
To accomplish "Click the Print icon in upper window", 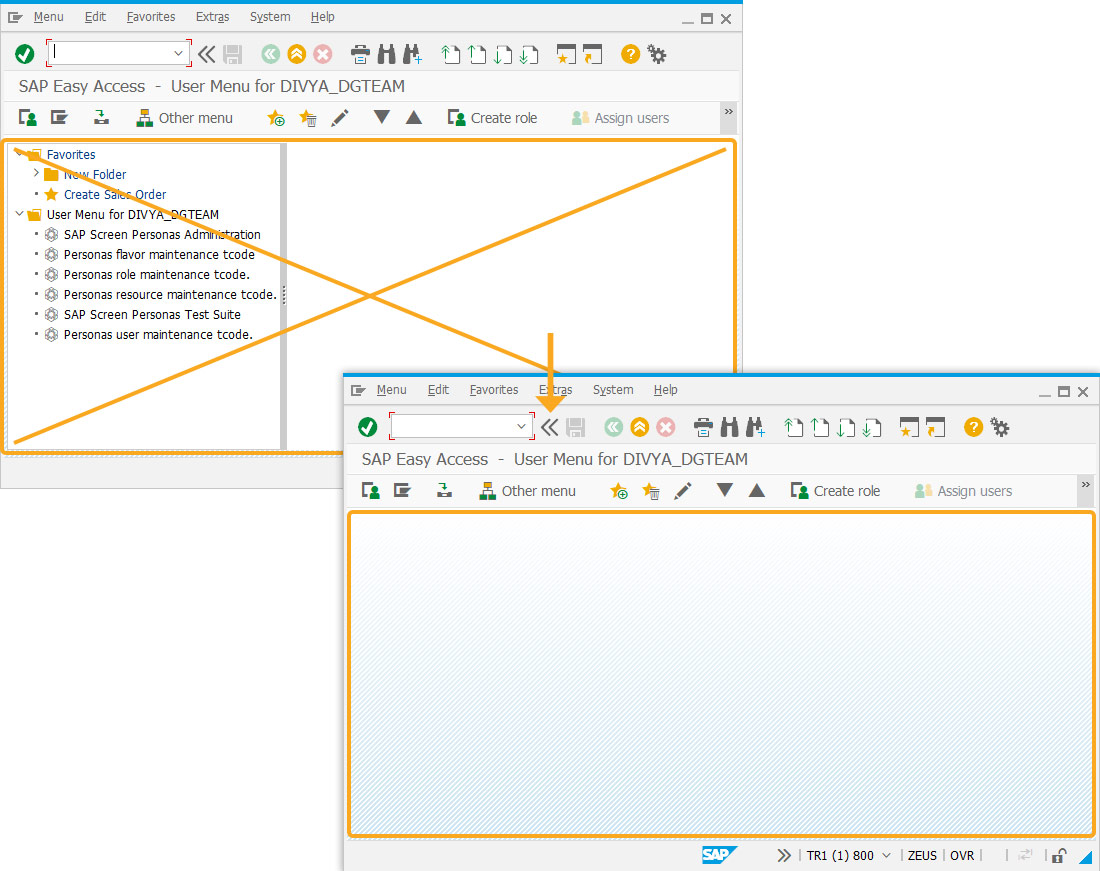I will [360, 54].
